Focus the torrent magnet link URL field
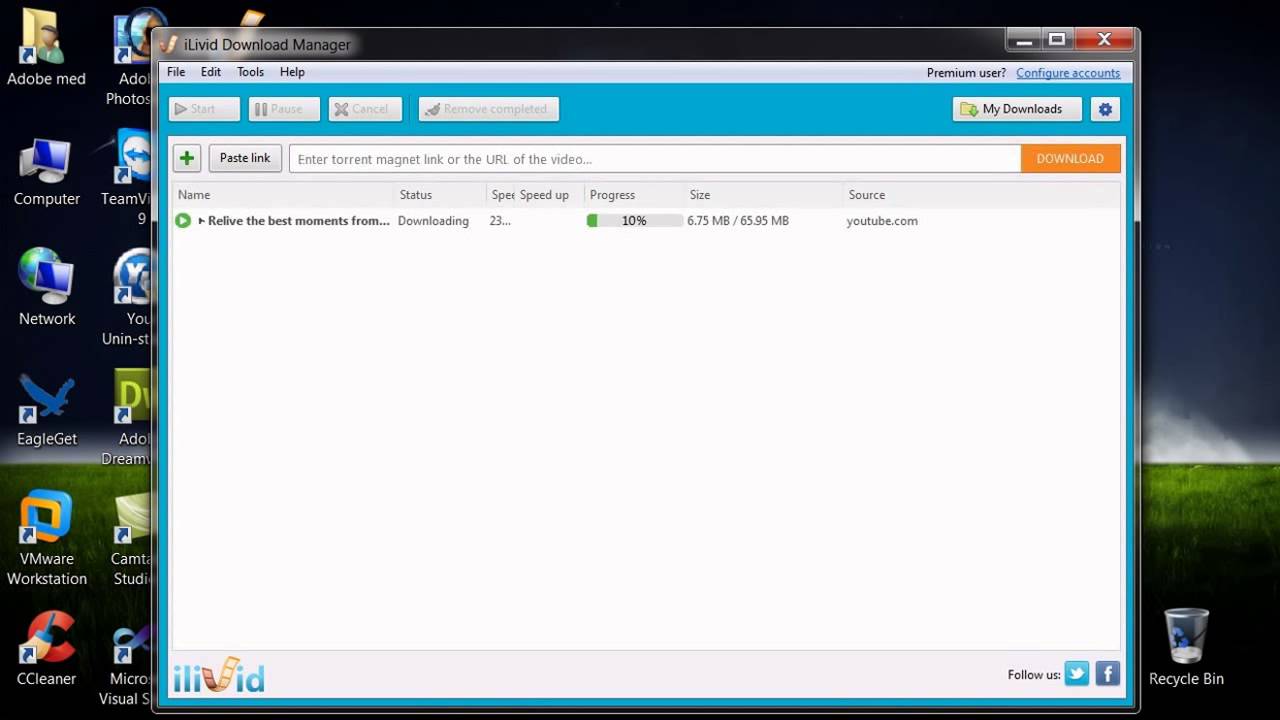The height and width of the screenshot is (720, 1280). point(655,158)
